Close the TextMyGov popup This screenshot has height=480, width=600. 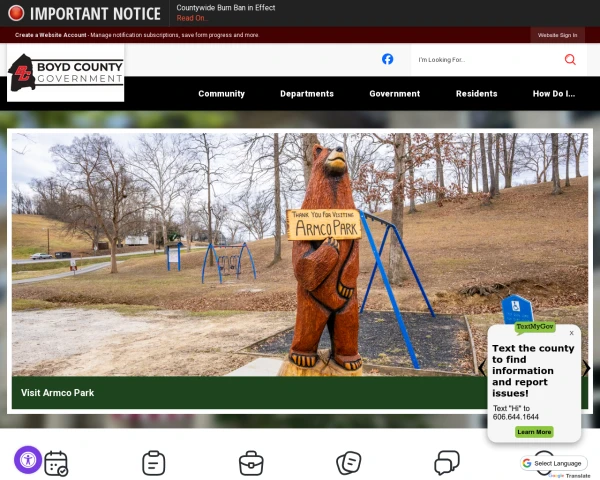tap(571, 333)
